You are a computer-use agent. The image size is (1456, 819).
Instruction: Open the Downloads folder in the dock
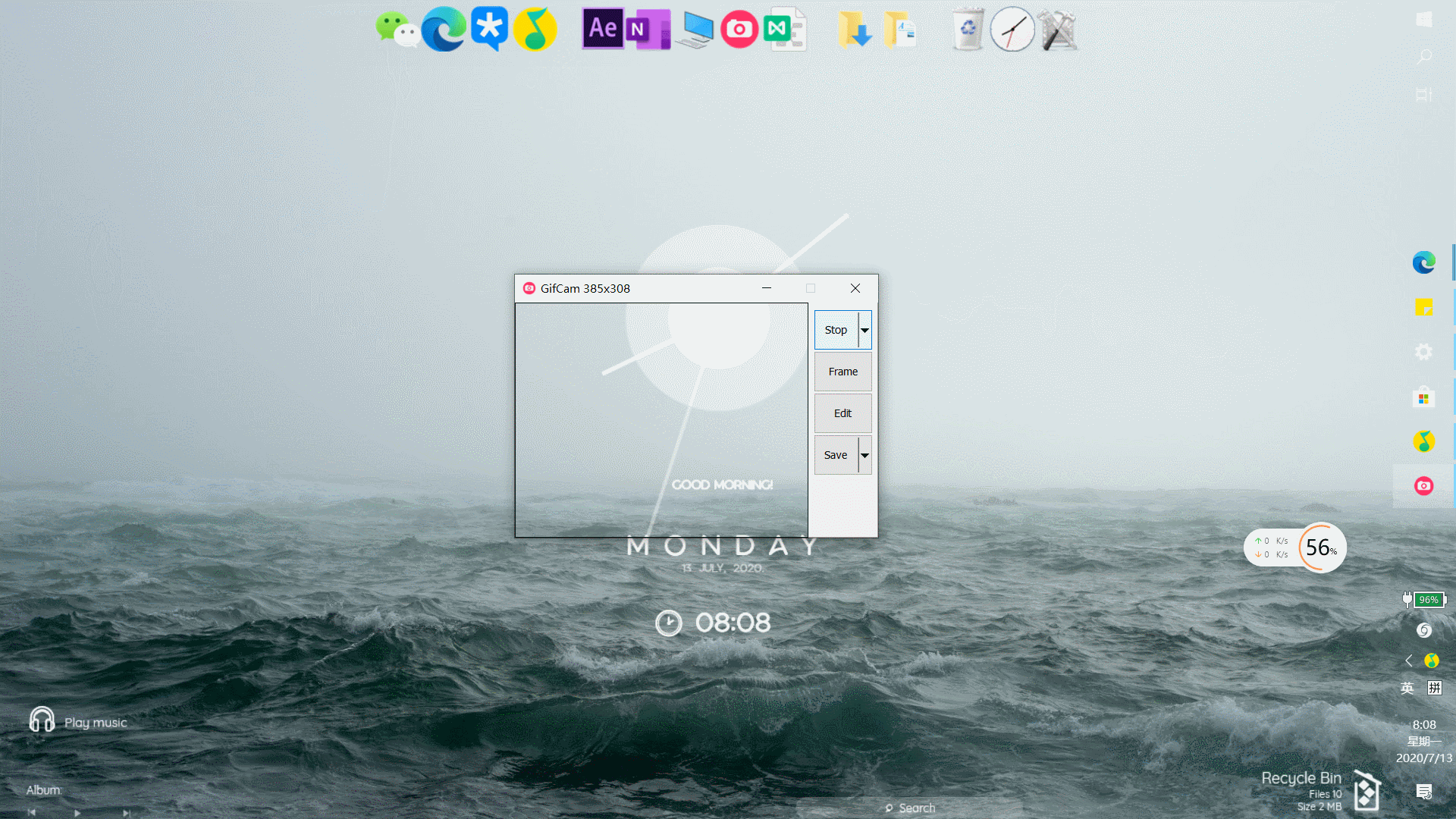point(855,30)
